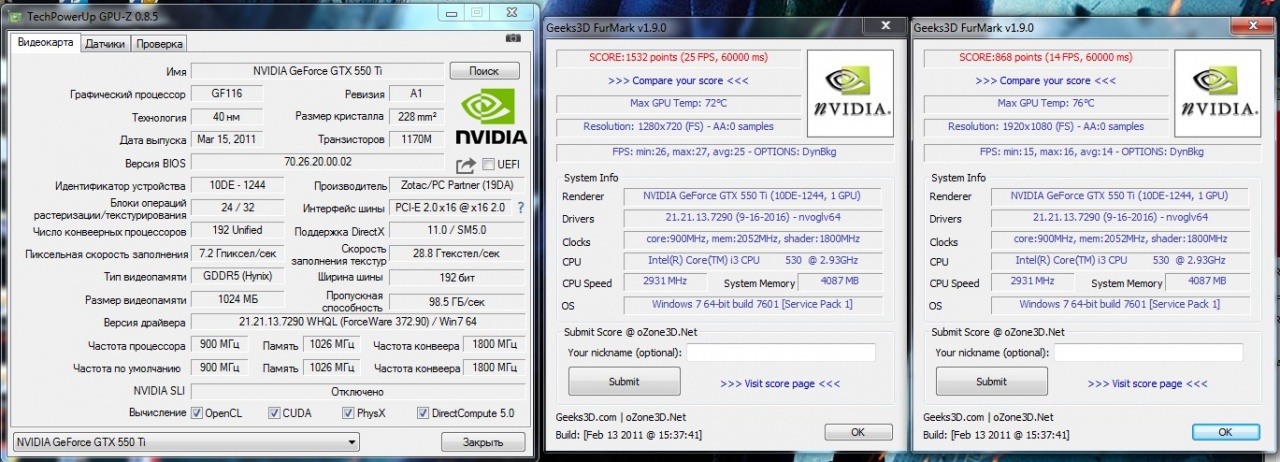Click the 98.5 ГБ/сек bandwidth value
Viewport: 1280px width, 462px height.
[456, 300]
